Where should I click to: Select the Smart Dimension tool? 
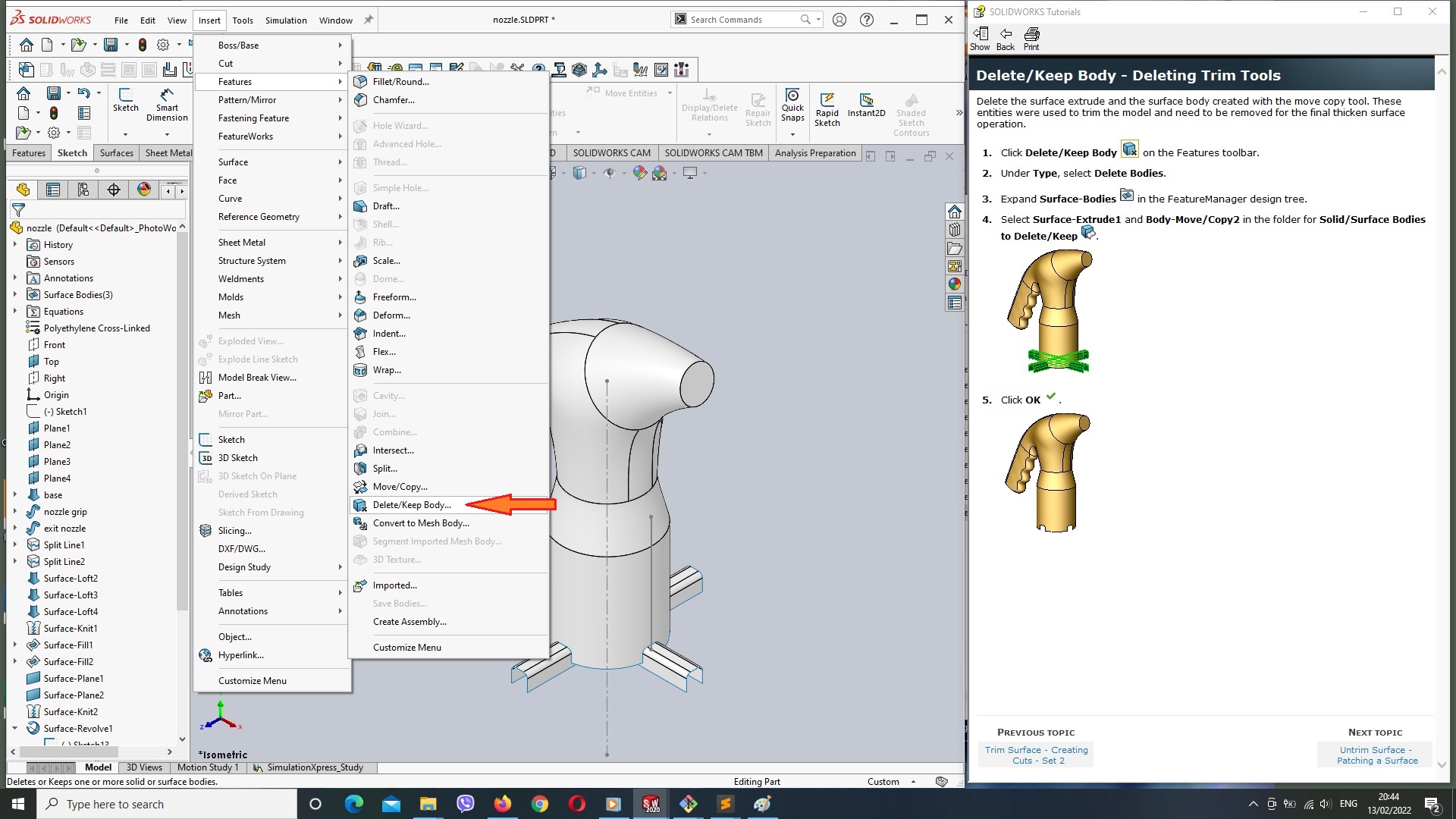pos(167,104)
